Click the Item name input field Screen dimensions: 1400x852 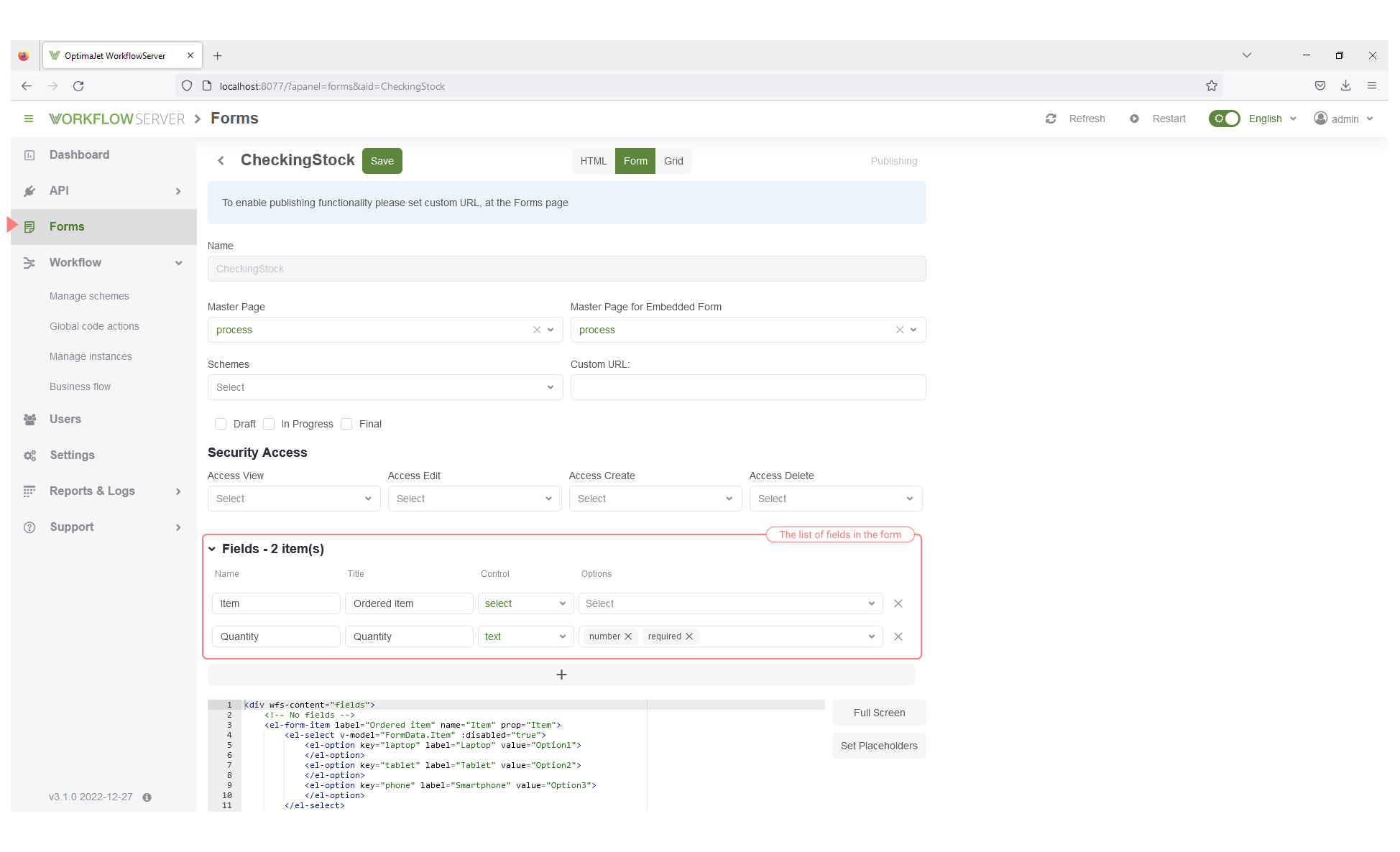[x=276, y=603]
